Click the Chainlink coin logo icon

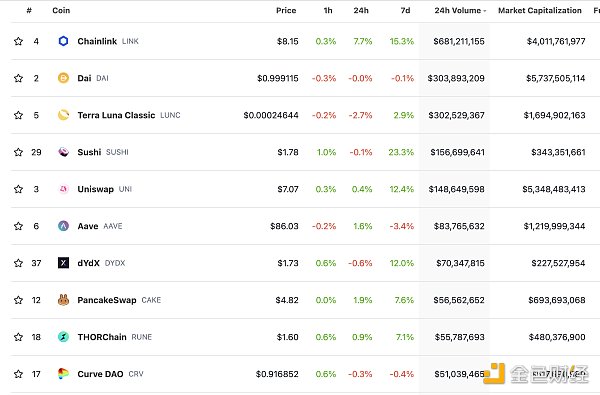click(x=64, y=41)
